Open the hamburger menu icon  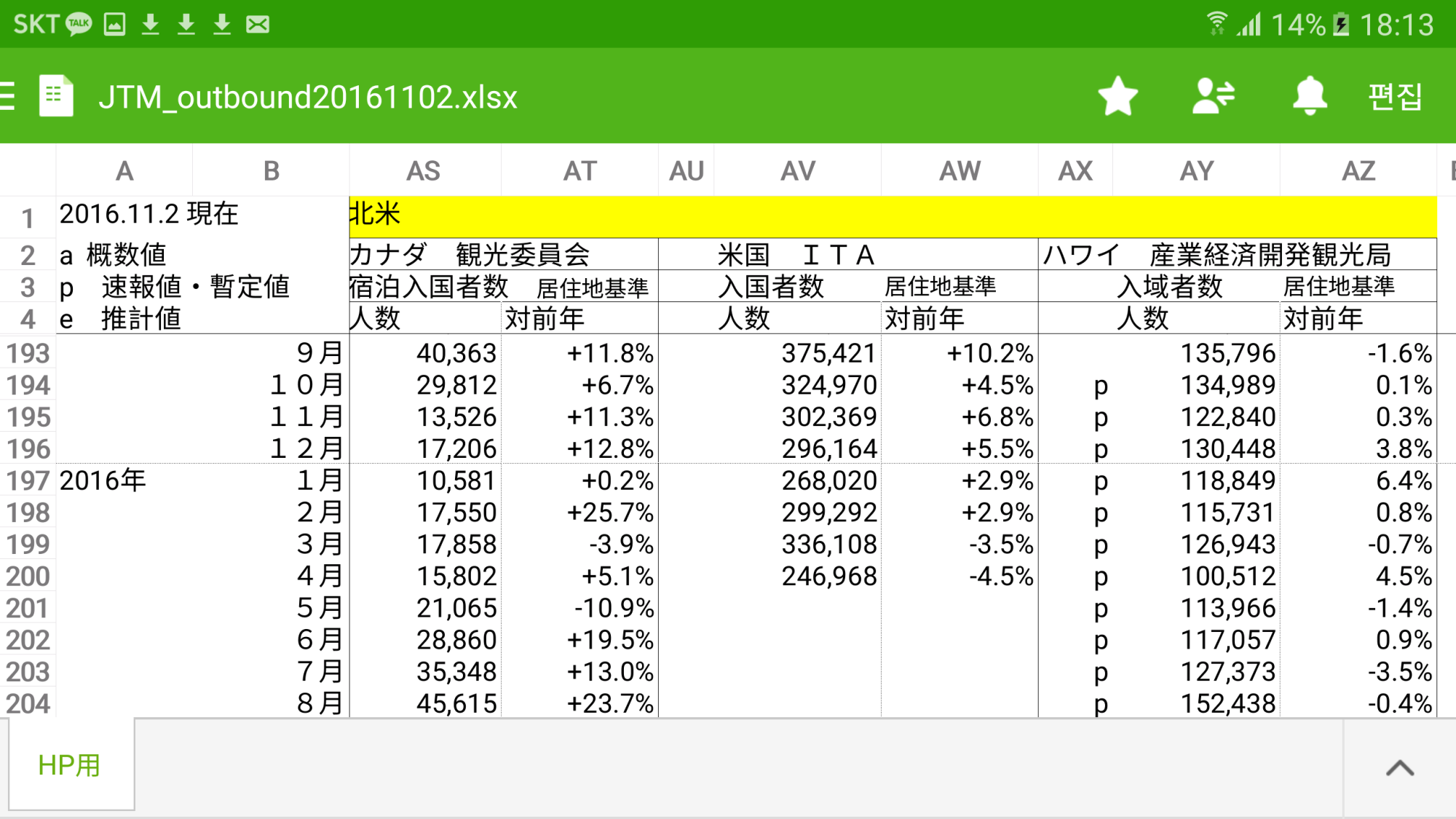tap(7, 96)
